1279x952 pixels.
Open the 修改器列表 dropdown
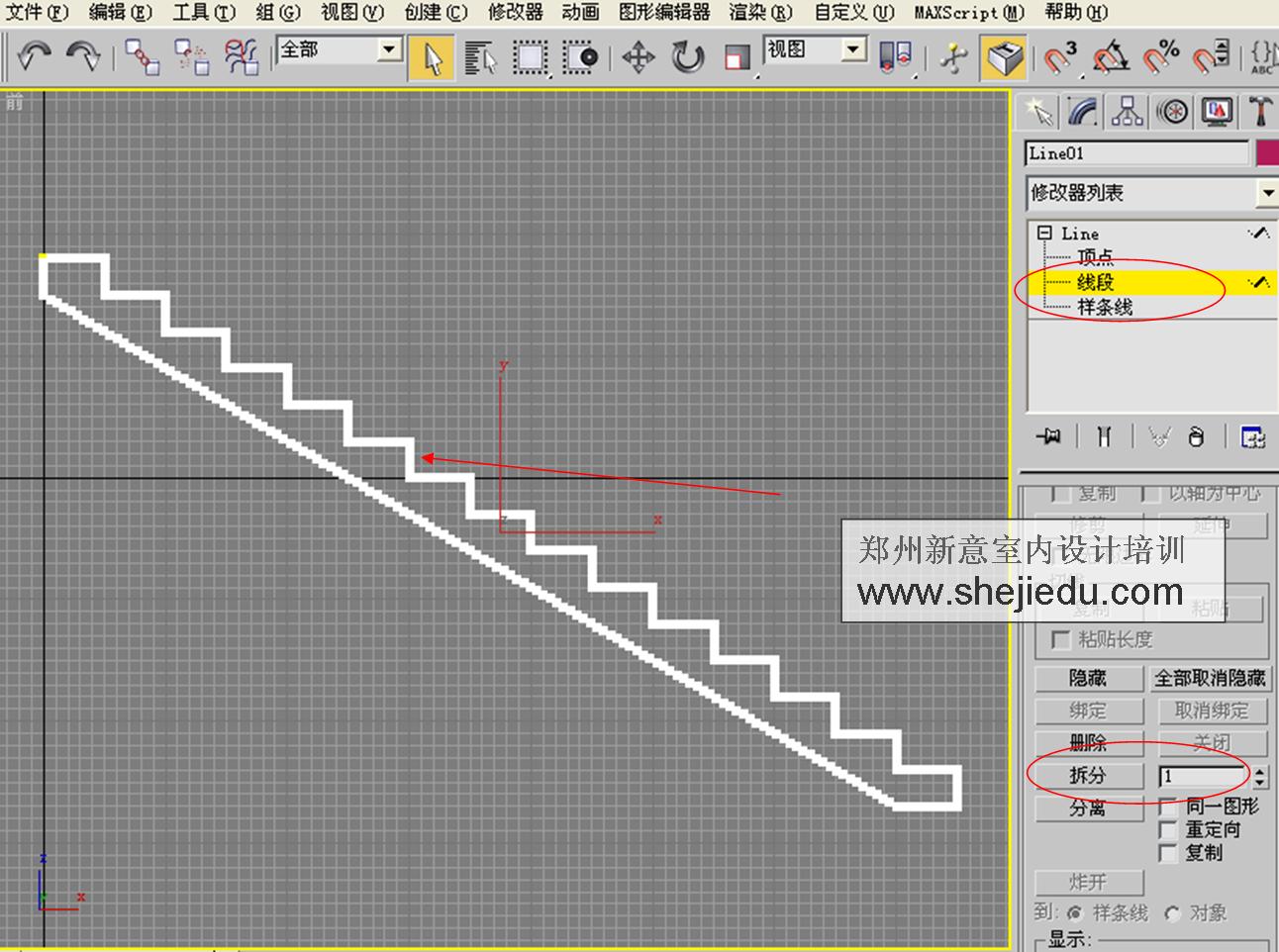[x=1268, y=193]
